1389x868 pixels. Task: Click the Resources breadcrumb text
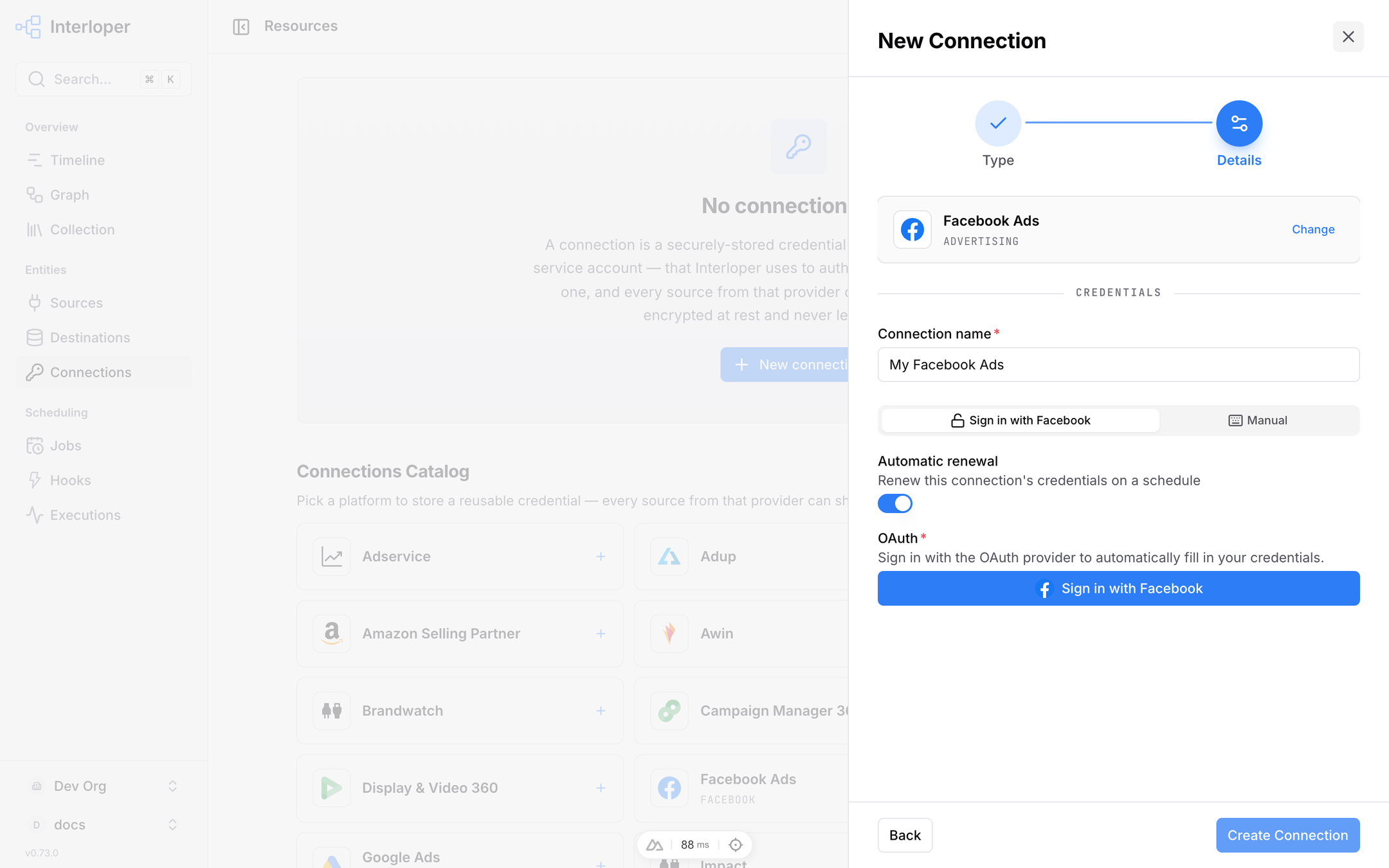(301, 26)
